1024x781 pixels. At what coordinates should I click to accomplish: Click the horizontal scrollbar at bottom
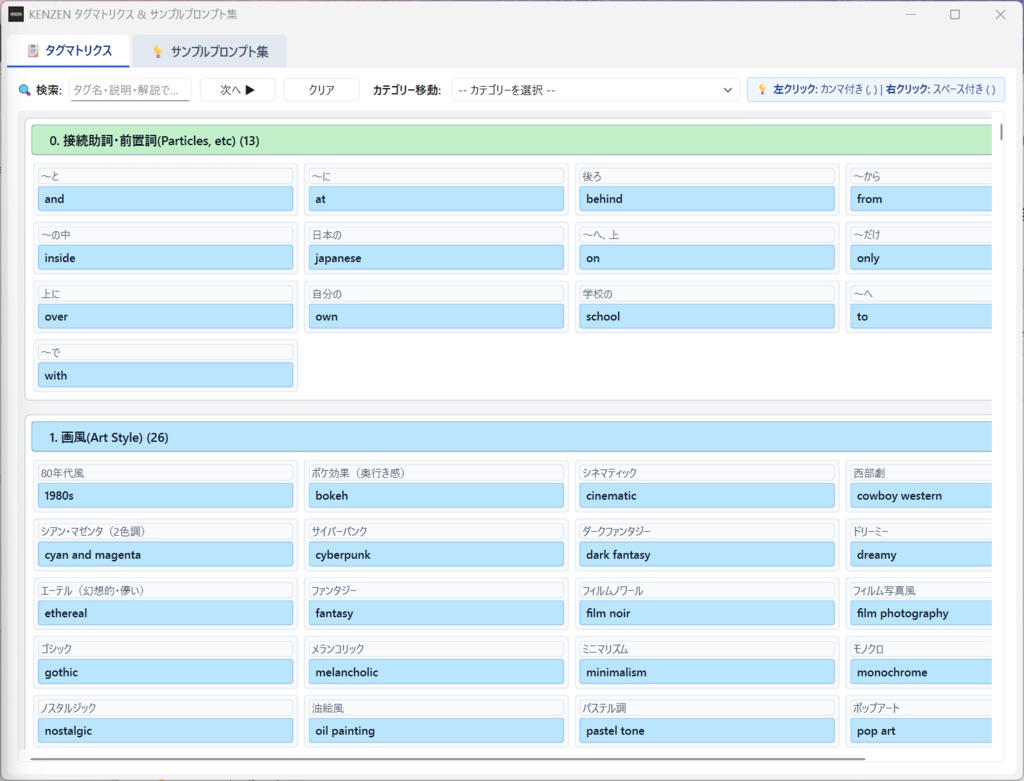(447, 759)
